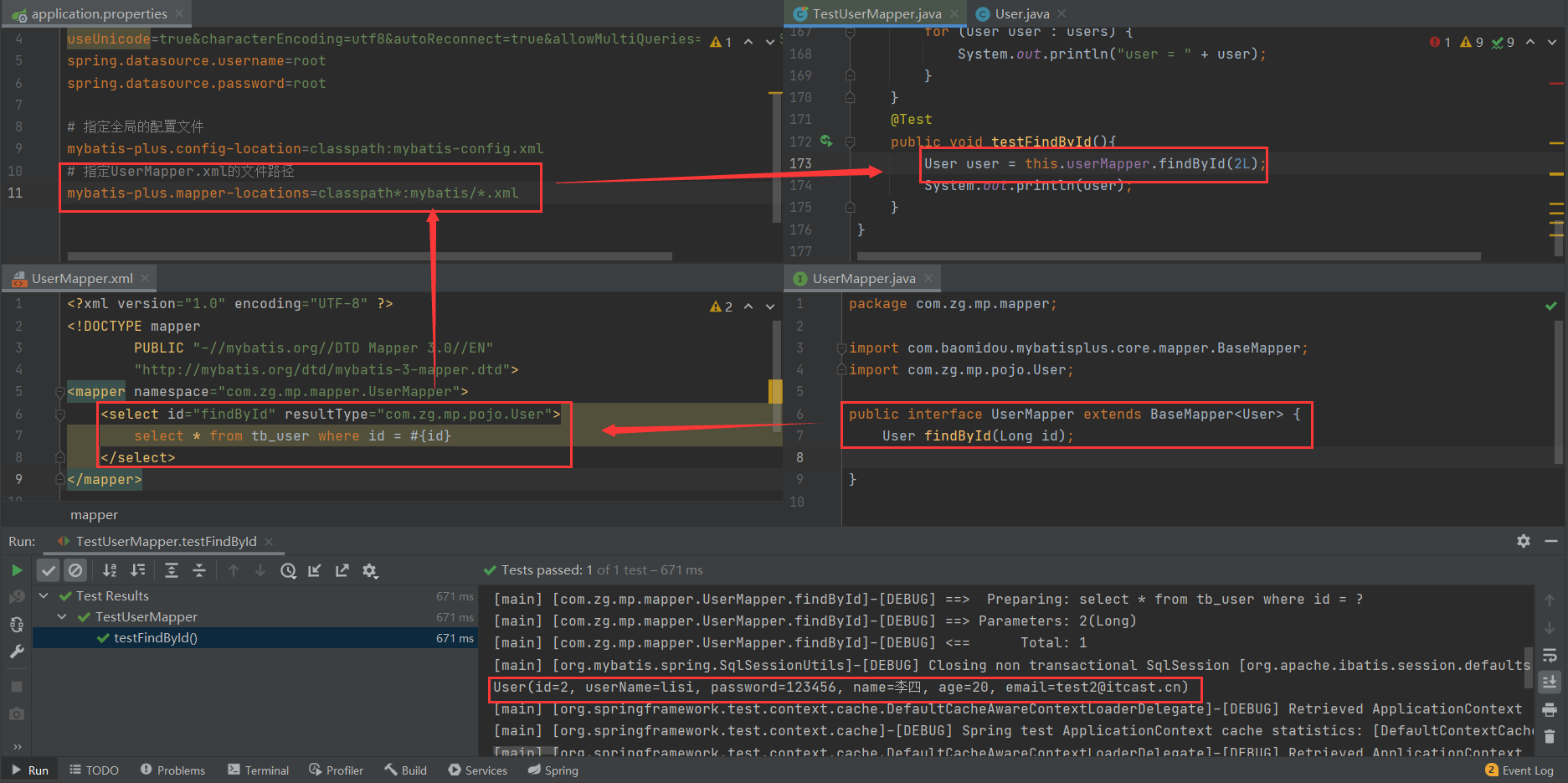Hide the Run tool window
Screen dimensions: 1568x783
pyautogui.click(x=1551, y=541)
